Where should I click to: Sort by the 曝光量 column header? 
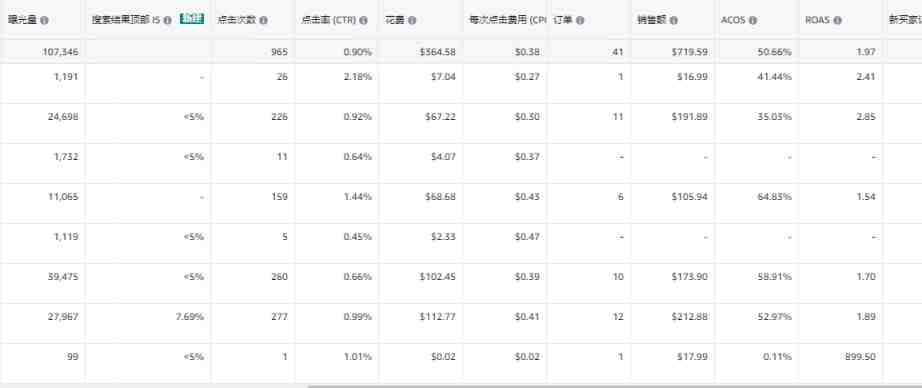click(22, 21)
